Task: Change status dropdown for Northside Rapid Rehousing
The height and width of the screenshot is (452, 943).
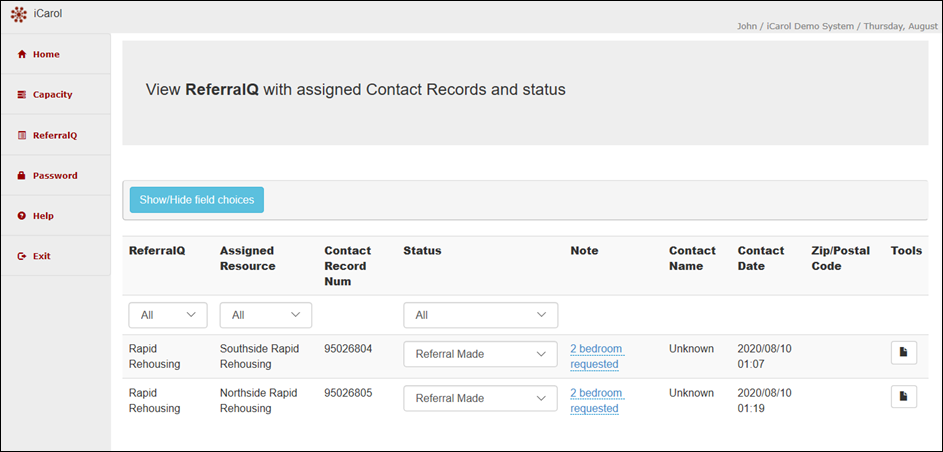Action: (481, 398)
